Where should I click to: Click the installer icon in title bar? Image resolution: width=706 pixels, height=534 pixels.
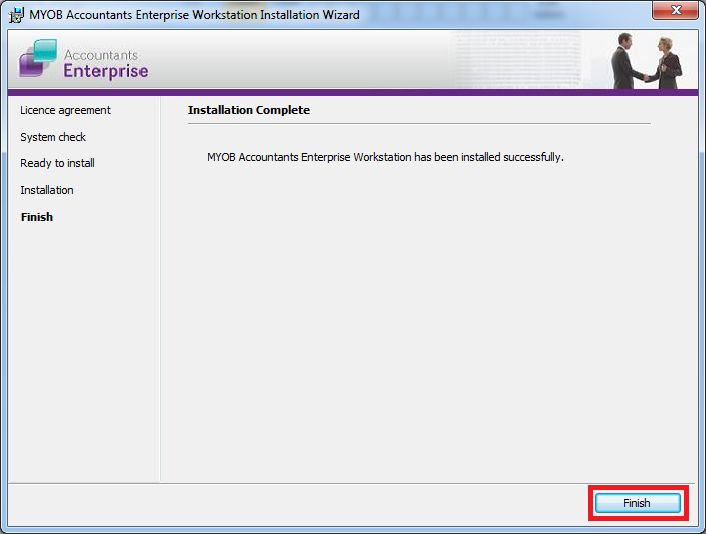tap(16, 14)
